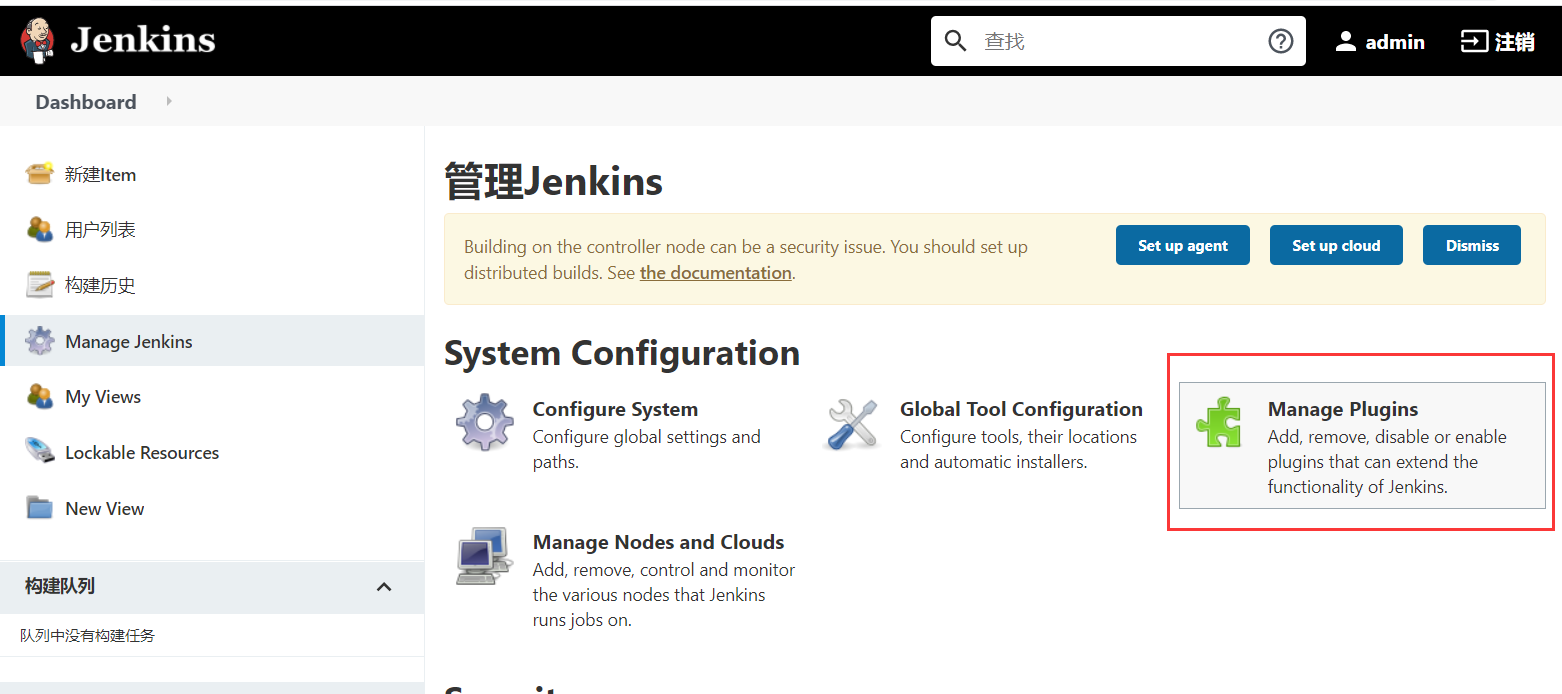This screenshot has width=1562, height=694.
Task: Click the Lockable Resources USB icon
Action: 40,452
